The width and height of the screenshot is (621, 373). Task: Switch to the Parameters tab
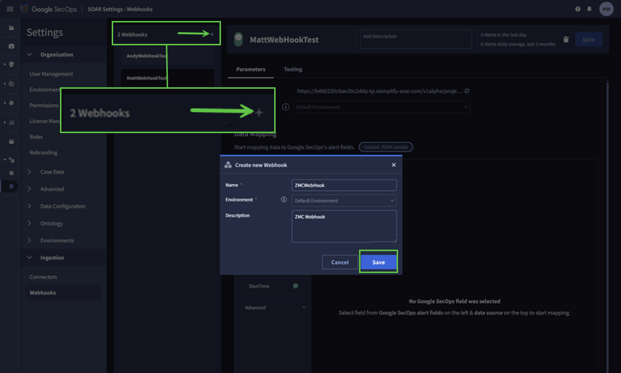[251, 69]
